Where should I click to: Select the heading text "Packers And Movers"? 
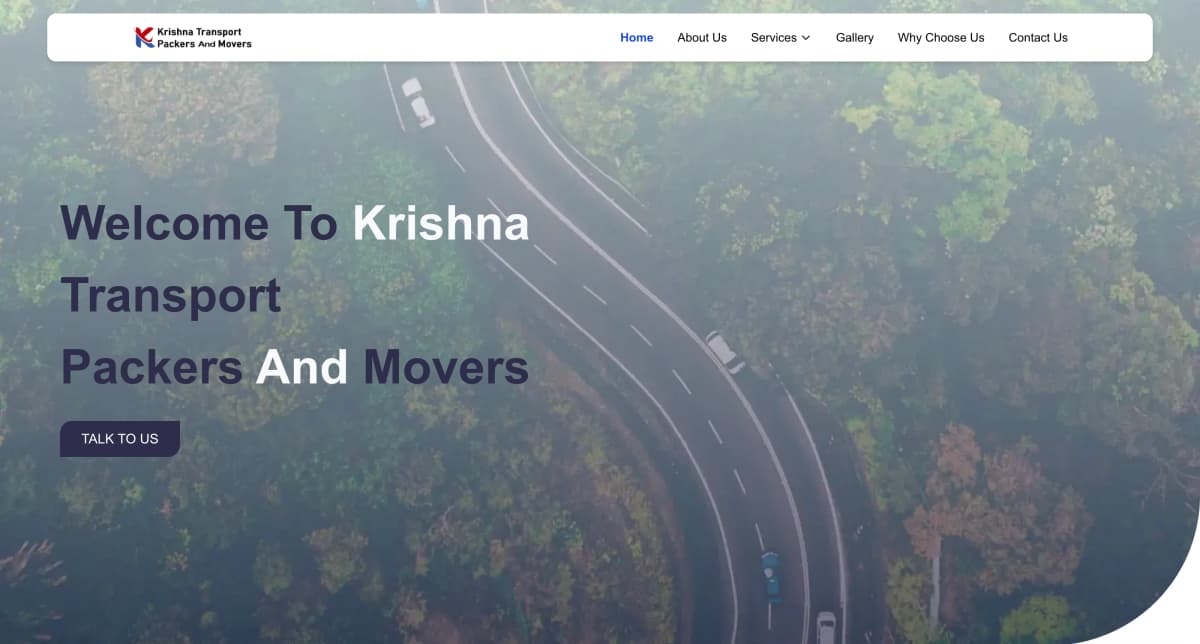(x=295, y=367)
